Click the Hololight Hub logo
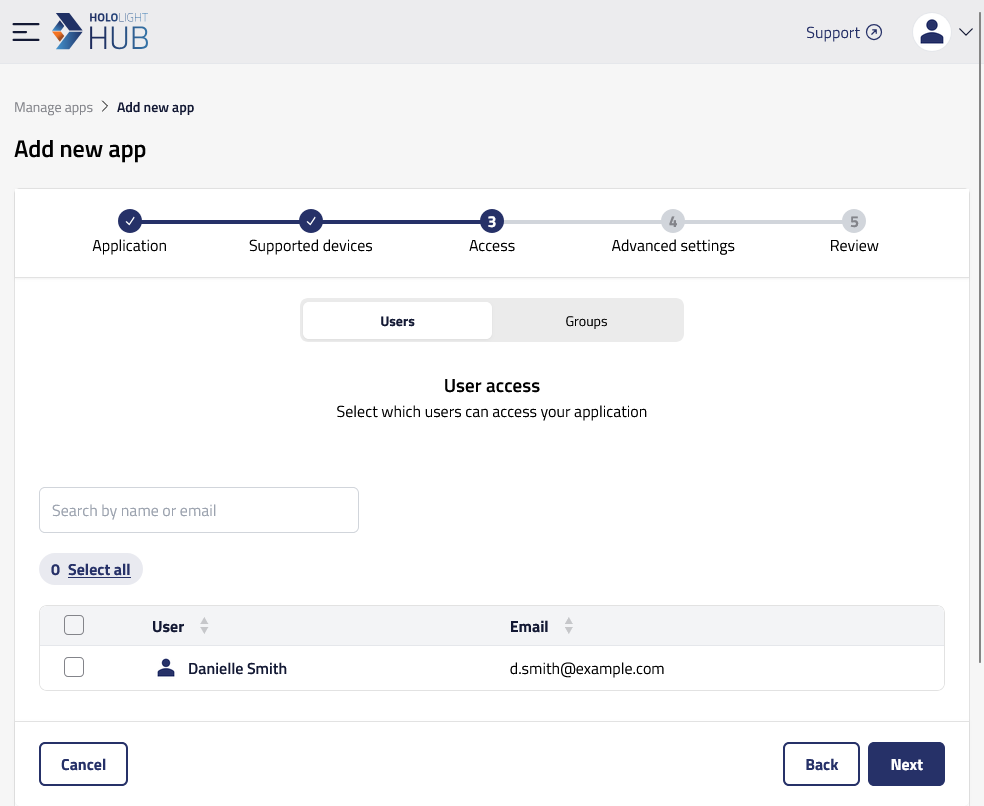 (x=100, y=31)
